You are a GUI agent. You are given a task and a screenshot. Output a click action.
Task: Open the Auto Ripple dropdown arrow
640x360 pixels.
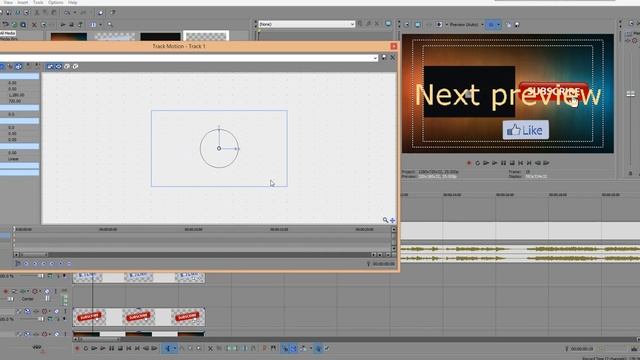[x=311, y=349]
